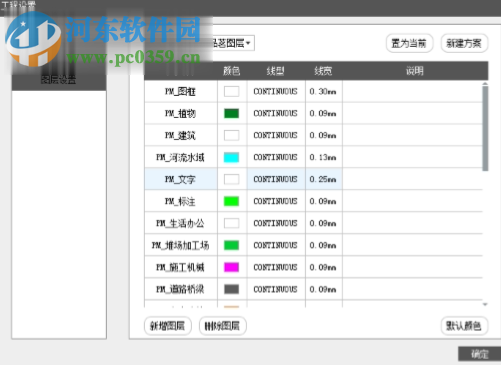Click CONTINUOUS linetype of PM_标注

pos(276,201)
